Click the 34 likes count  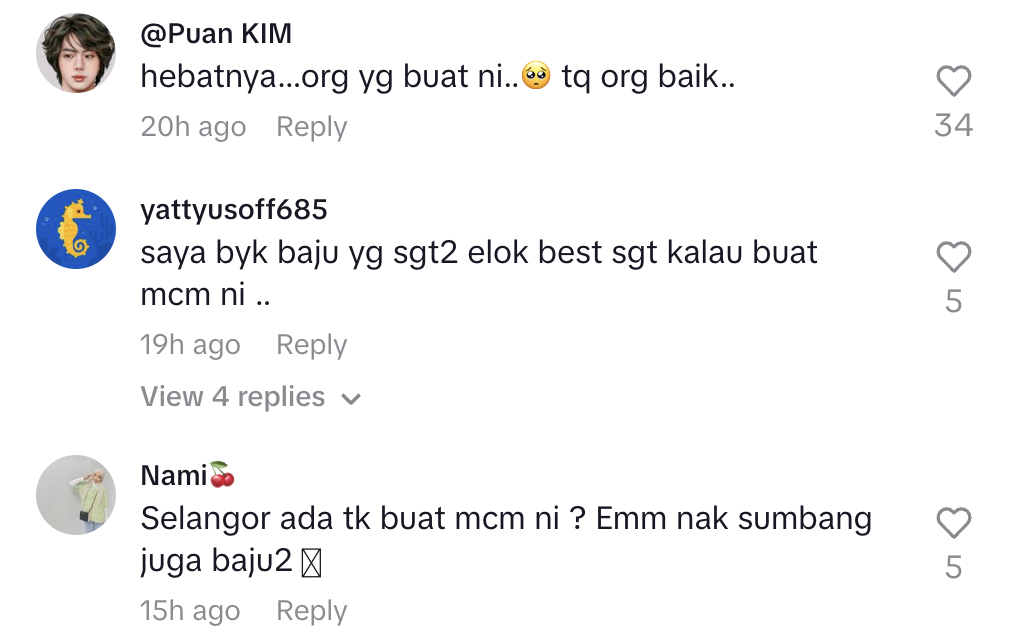[x=953, y=126]
